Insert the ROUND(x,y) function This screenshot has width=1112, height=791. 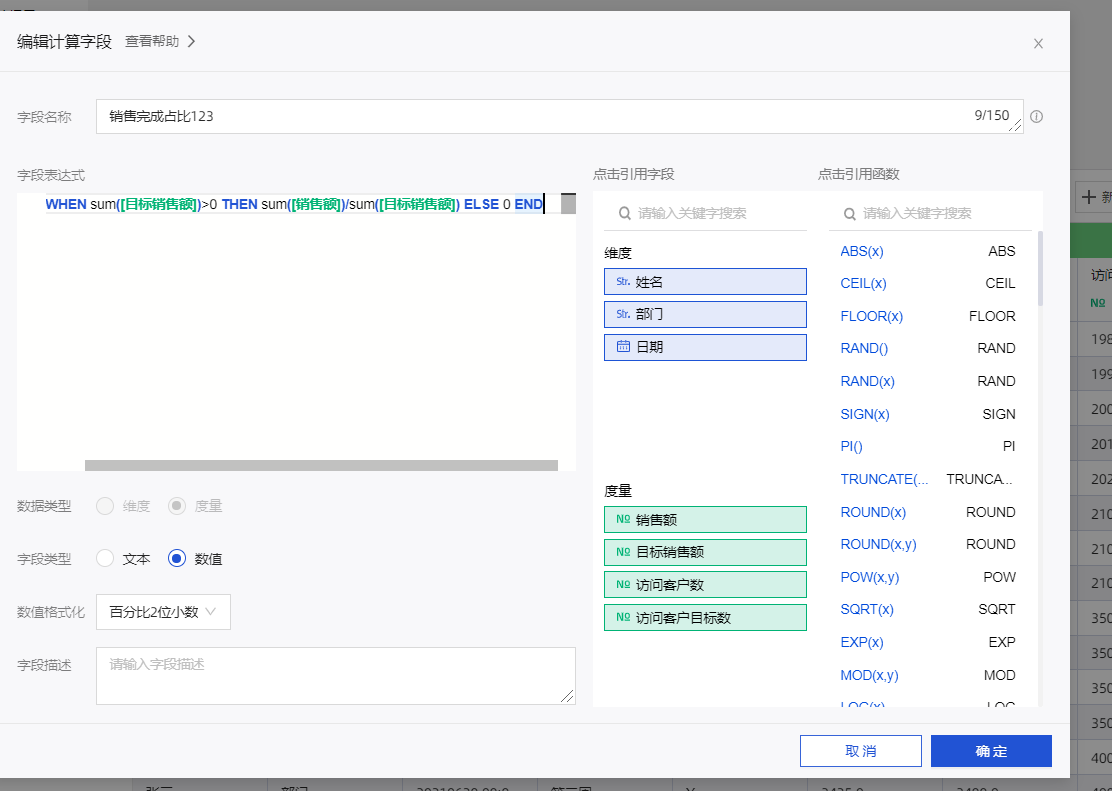(878, 544)
